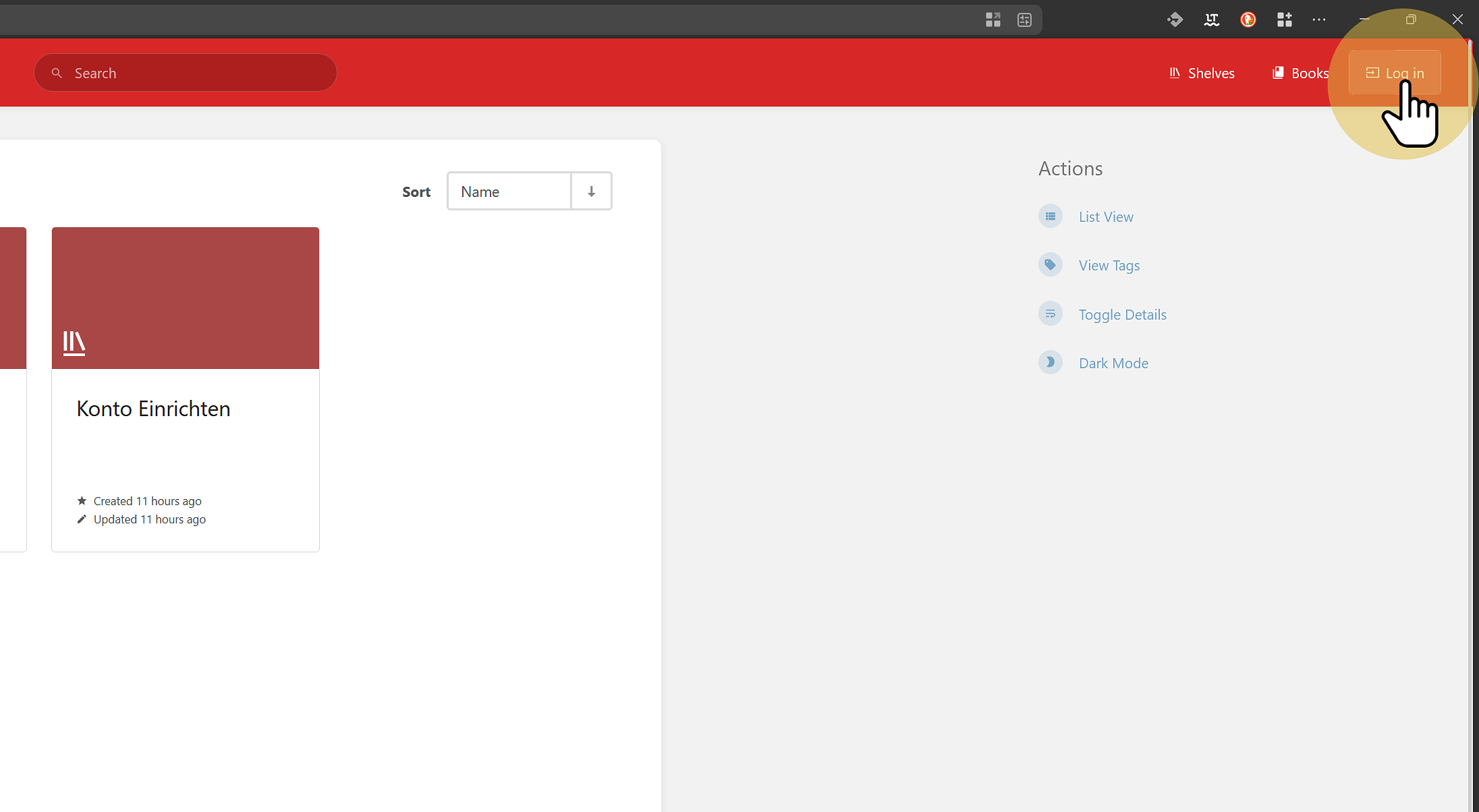
Task: Open the Sort by Name dropdown
Action: (509, 192)
